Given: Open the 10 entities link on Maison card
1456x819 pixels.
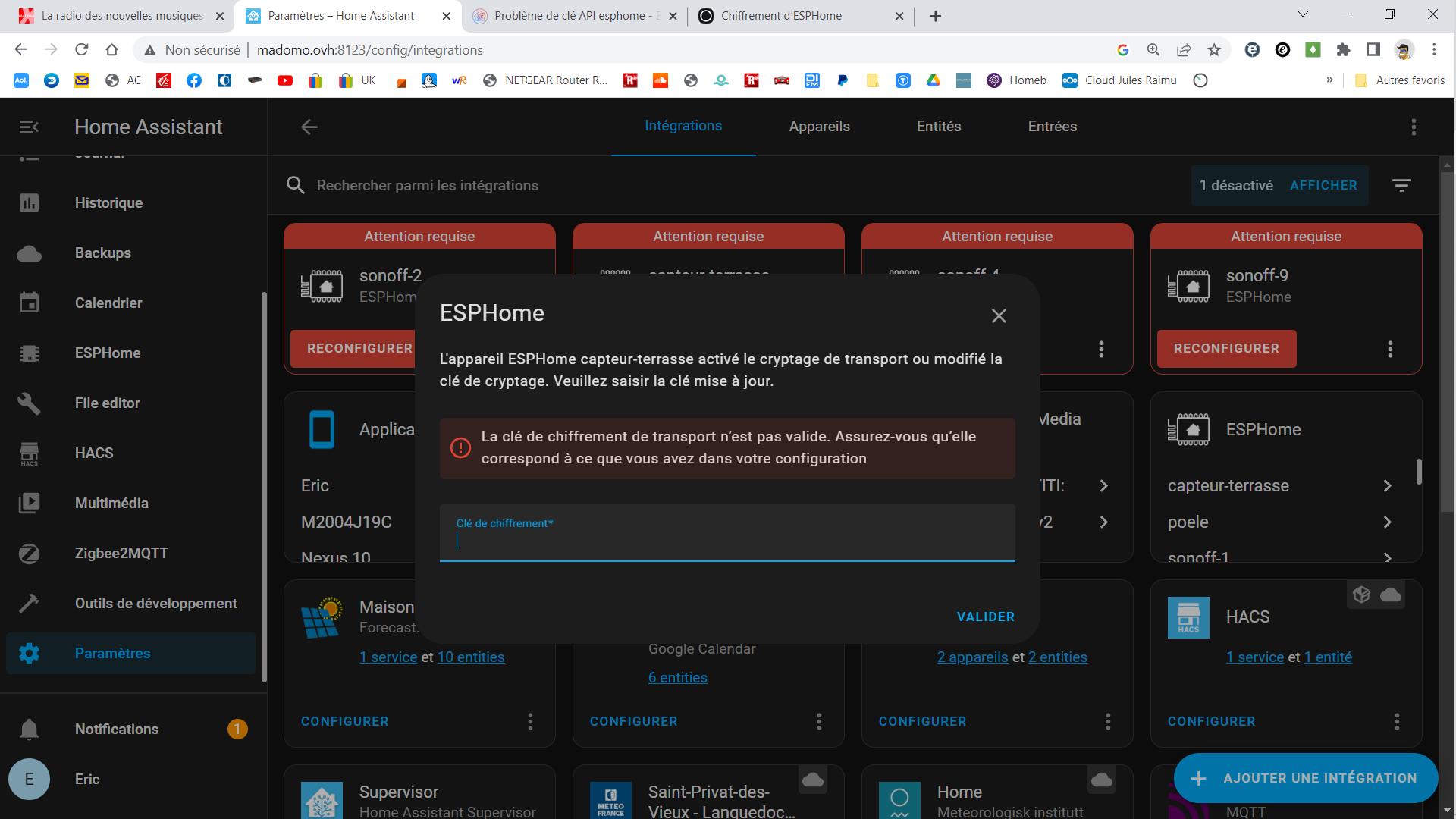Looking at the screenshot, I should coord(471,657).
